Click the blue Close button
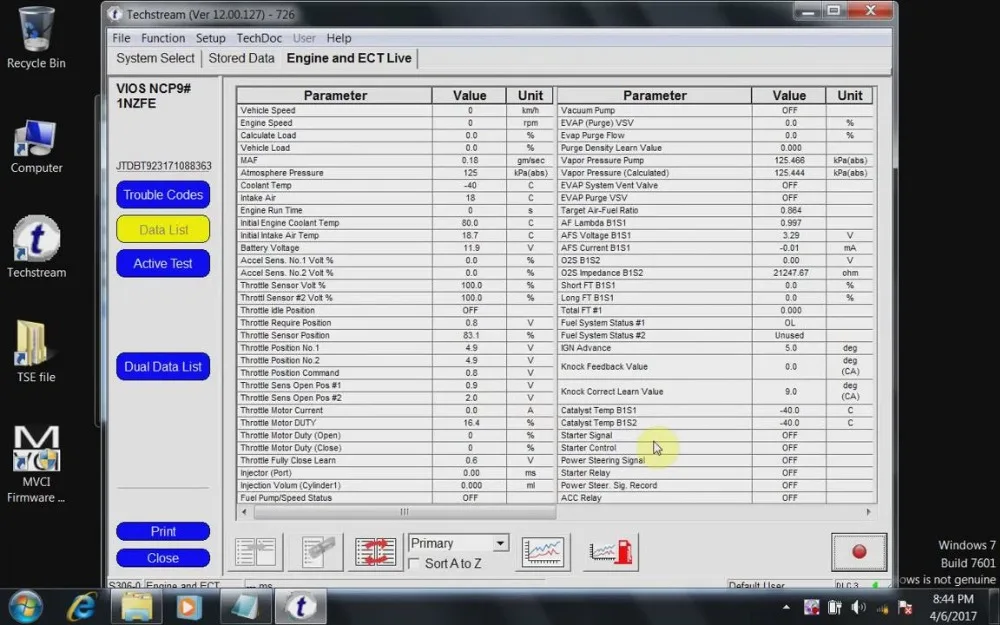 (x=163, y=558)
